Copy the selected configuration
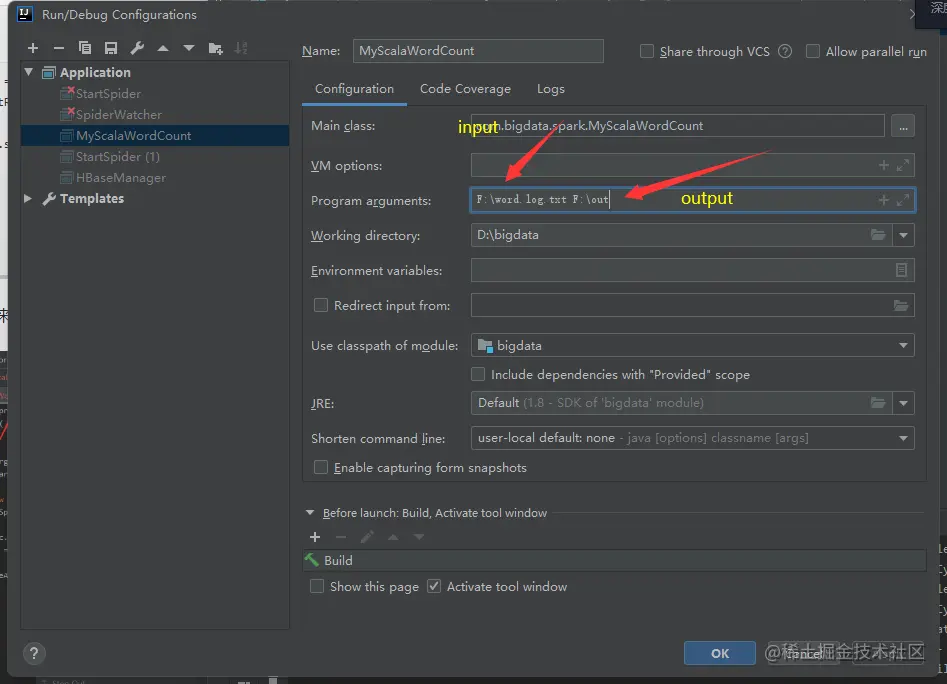 click(85, 48)
